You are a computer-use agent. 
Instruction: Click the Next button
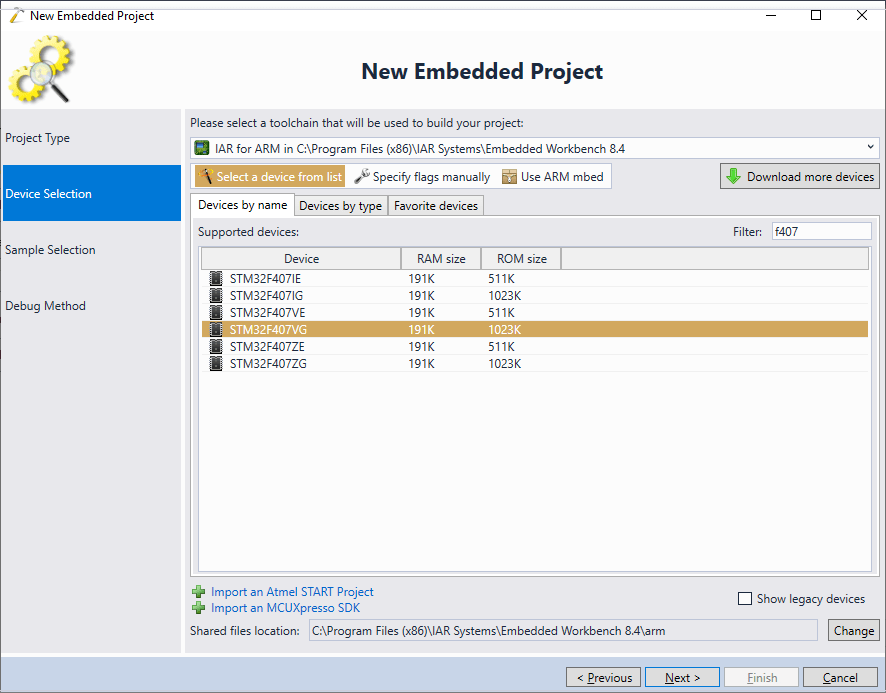click(x=682, y=677)
